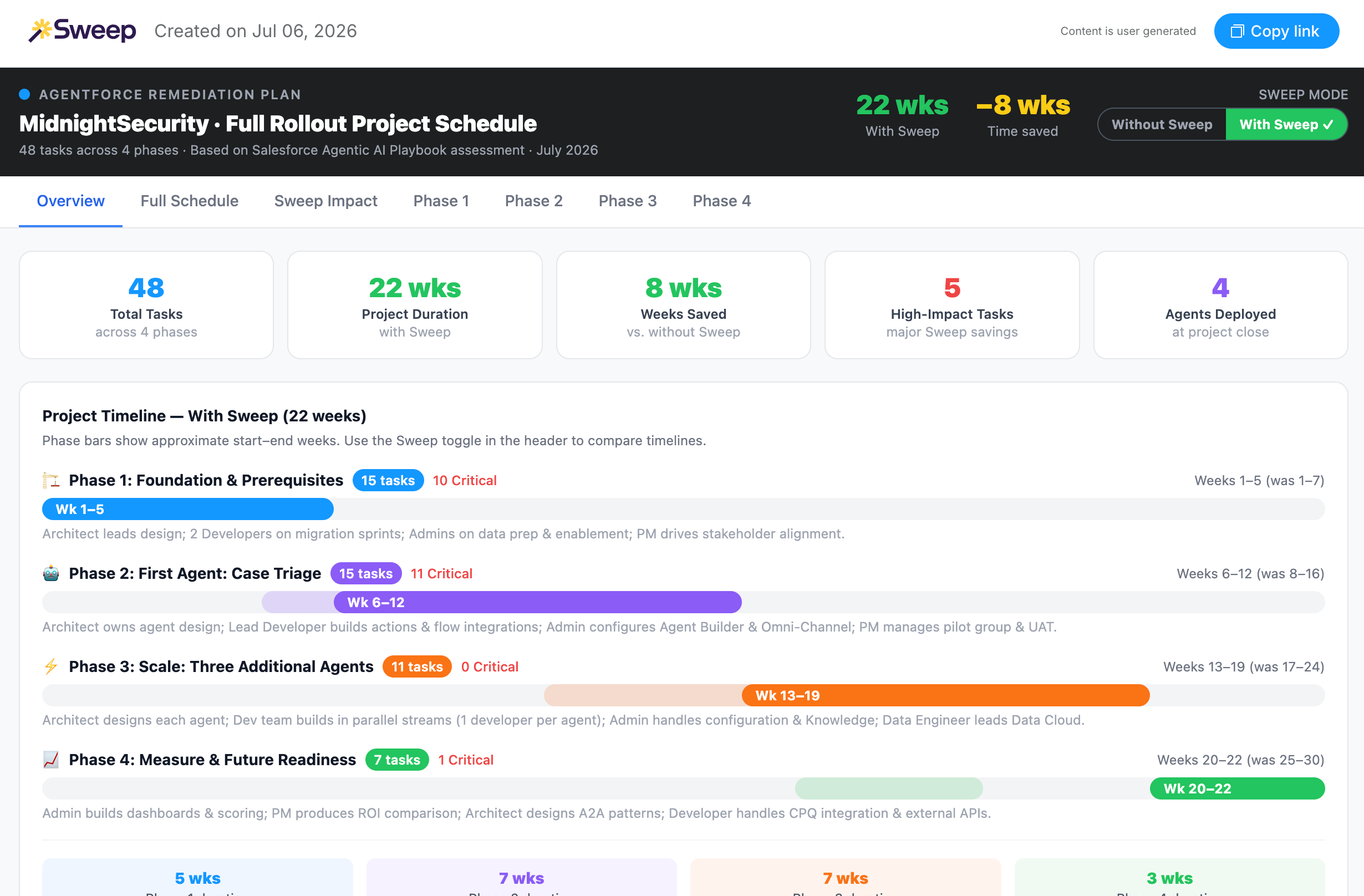Click the Phase 3 lightning bolt icon
This screenshot has width=1364, height=896.
pos(51,666)
